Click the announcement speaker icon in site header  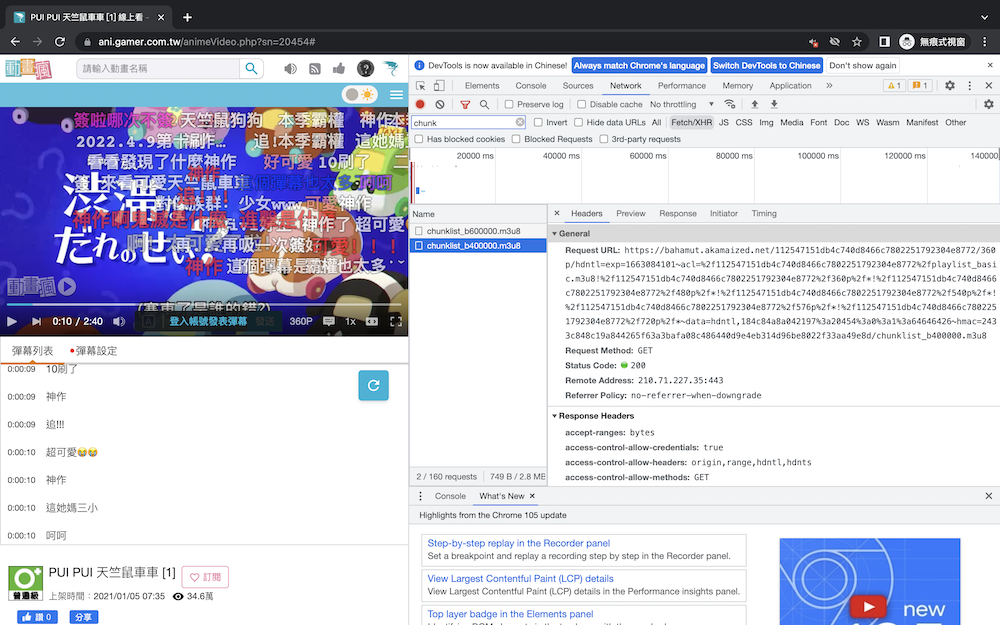(290, 68)
